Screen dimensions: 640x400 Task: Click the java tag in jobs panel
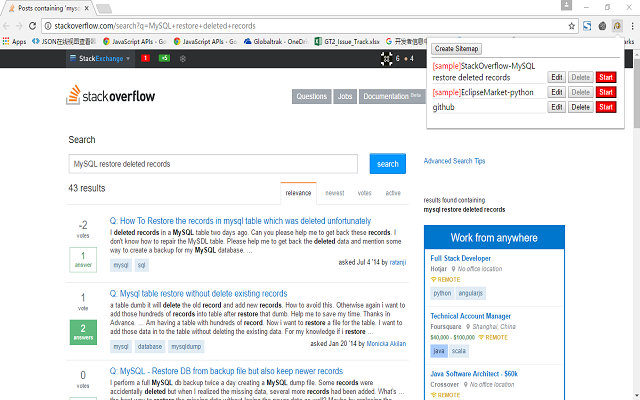(439, 351)
